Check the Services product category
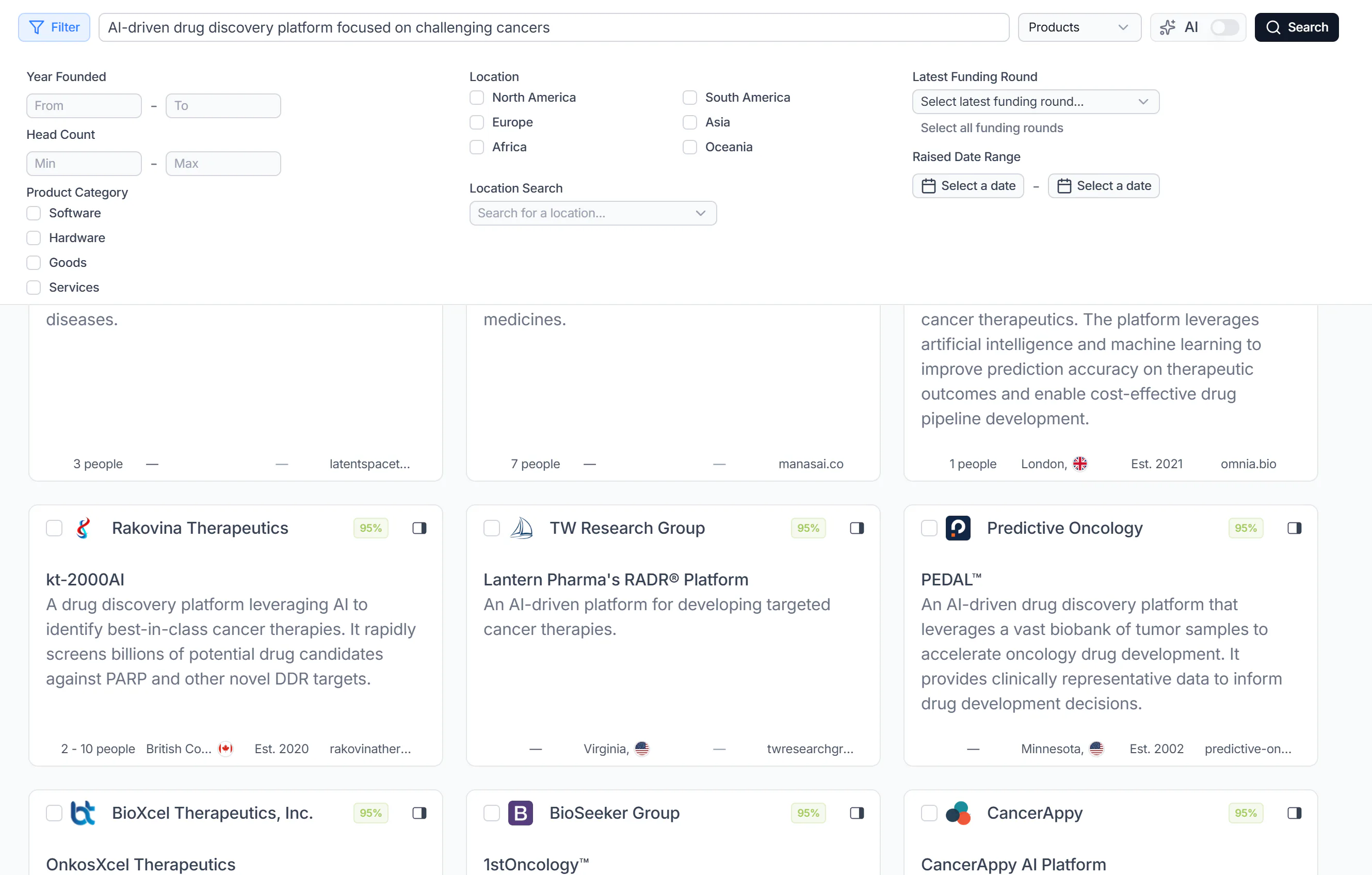This screenshot has height=875, width=1372. [x=34, y=288]
